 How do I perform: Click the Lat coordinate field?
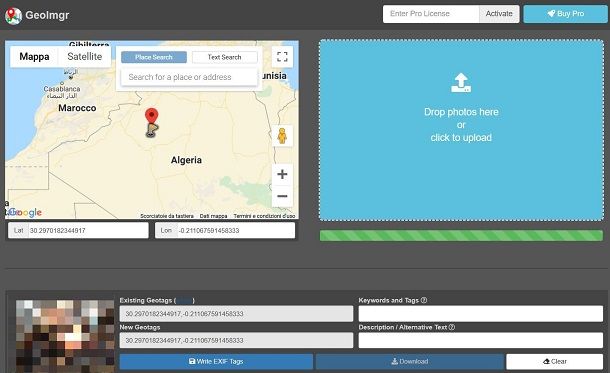point(88,230)
